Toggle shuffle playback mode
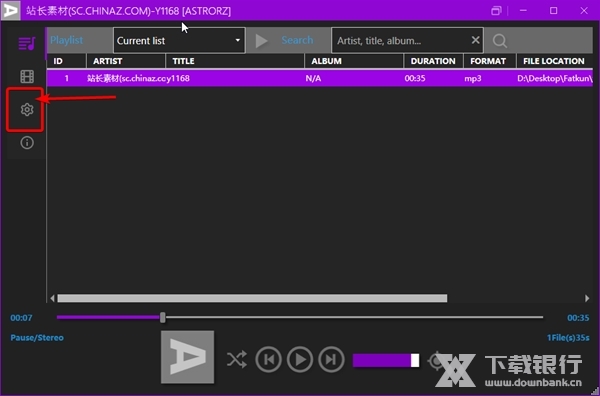The image size is (600, 396). pos(236,359)
